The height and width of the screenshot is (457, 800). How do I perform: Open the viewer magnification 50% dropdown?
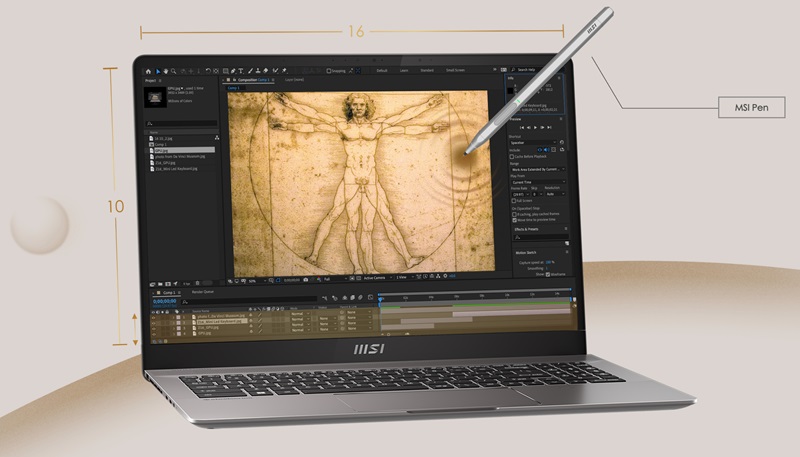[x=257, y=281]
